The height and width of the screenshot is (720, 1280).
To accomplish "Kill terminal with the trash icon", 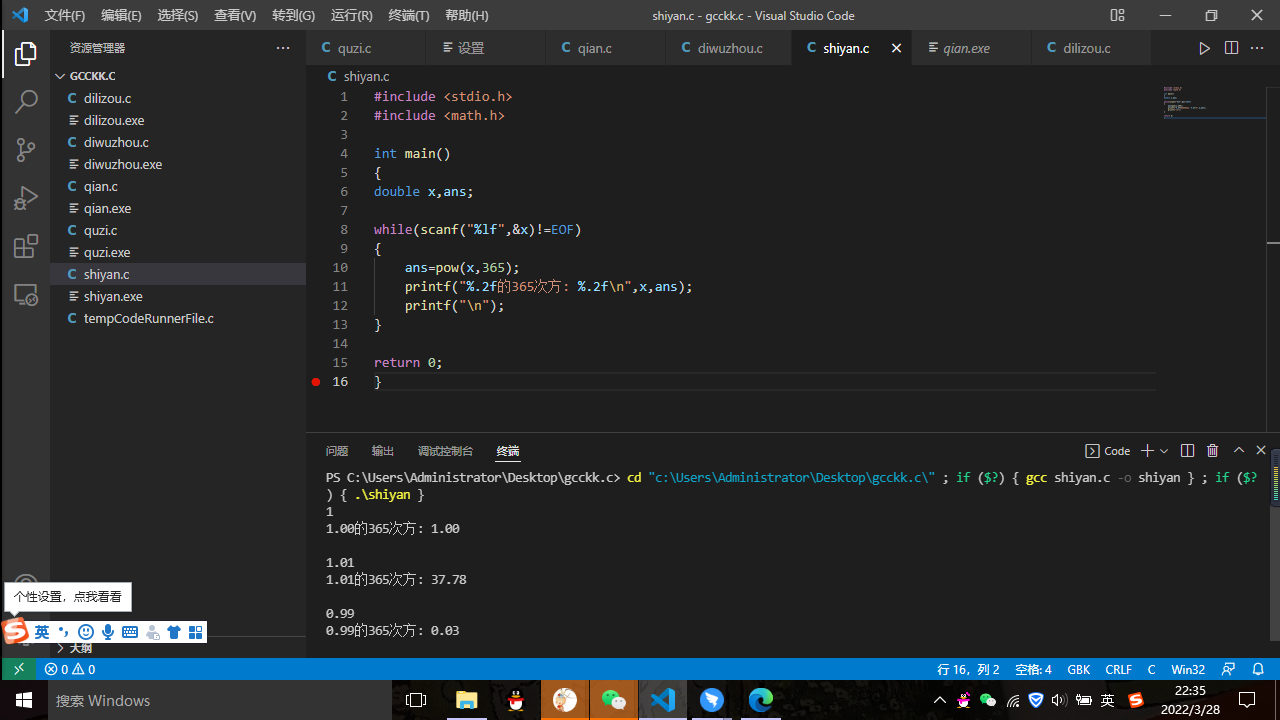I will tap(1212, 451).
